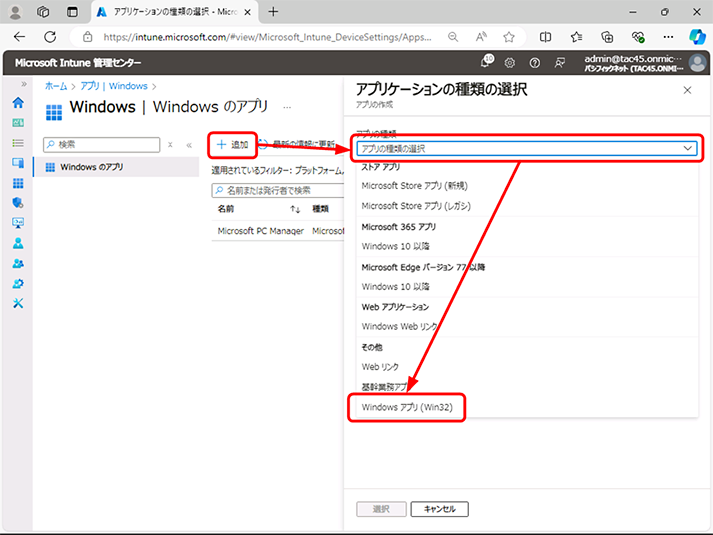Click the address bar URL field
This screenshot has height=535, width=713.
(x=267, y=37)
